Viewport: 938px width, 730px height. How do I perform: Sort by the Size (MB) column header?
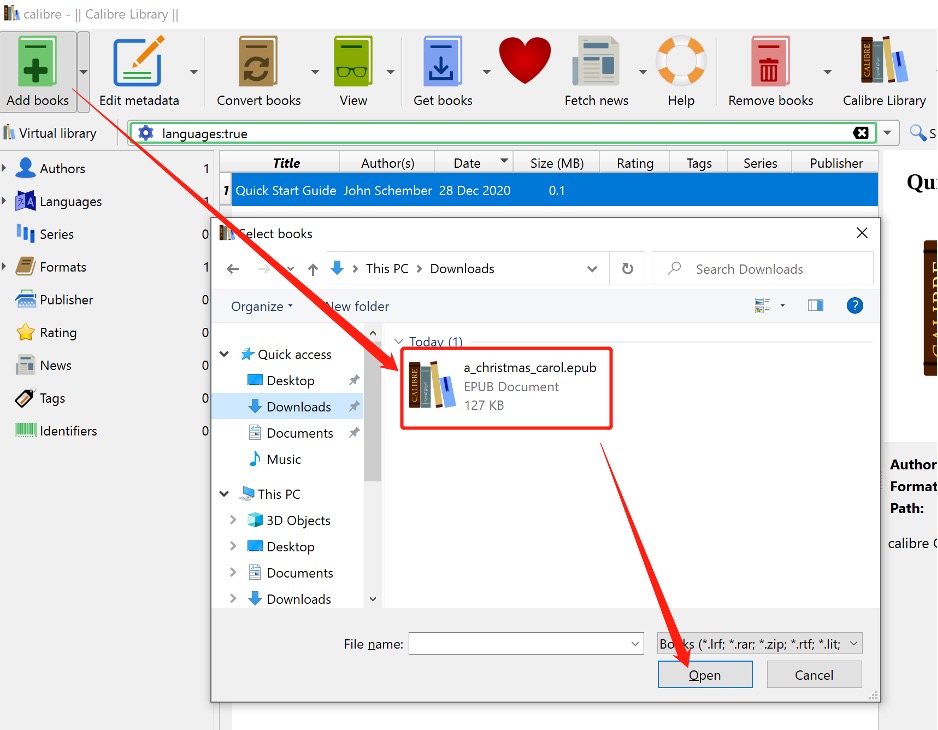[556, 163]
